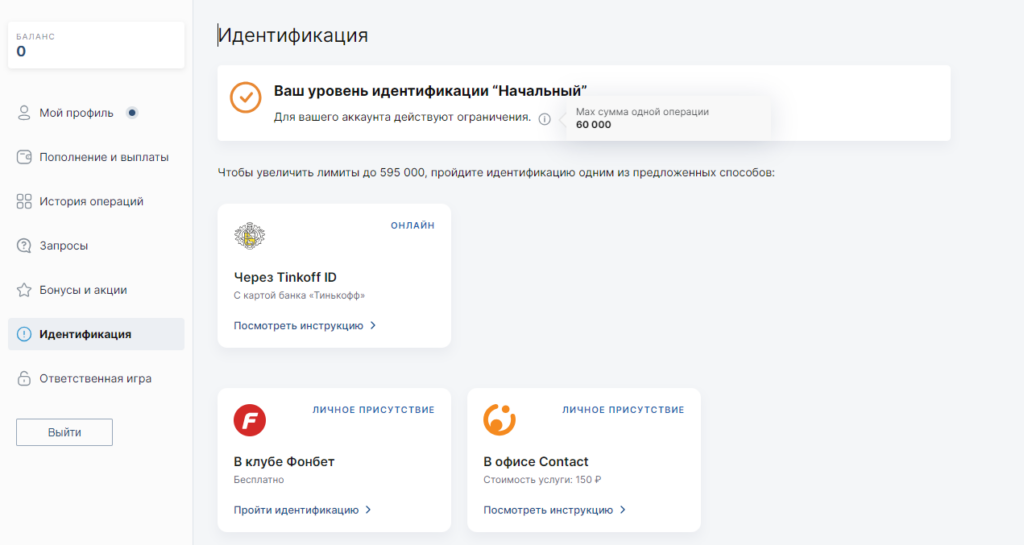
Task: Click the ОНЛАЙН label on Tinkoff card
Action: pos(413,225)
